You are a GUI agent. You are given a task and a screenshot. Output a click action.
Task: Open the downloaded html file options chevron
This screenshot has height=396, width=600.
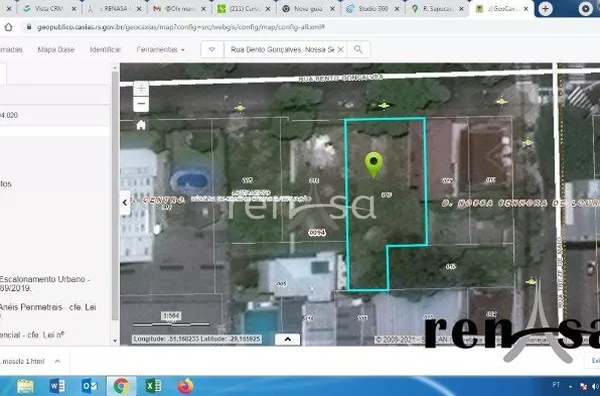point(57,361)
